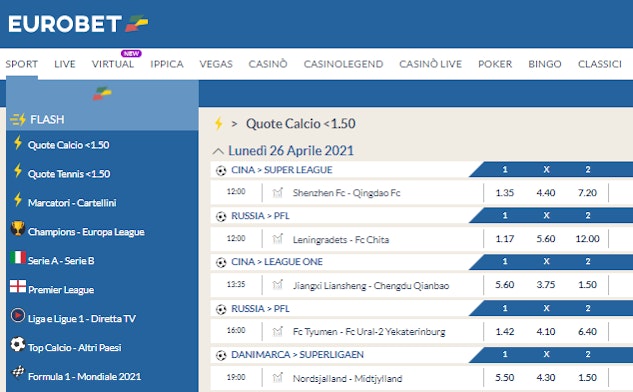Bet on odds 12.00 for Fc Chita
This screenshot has width=633, height=392.
(587, 239)
